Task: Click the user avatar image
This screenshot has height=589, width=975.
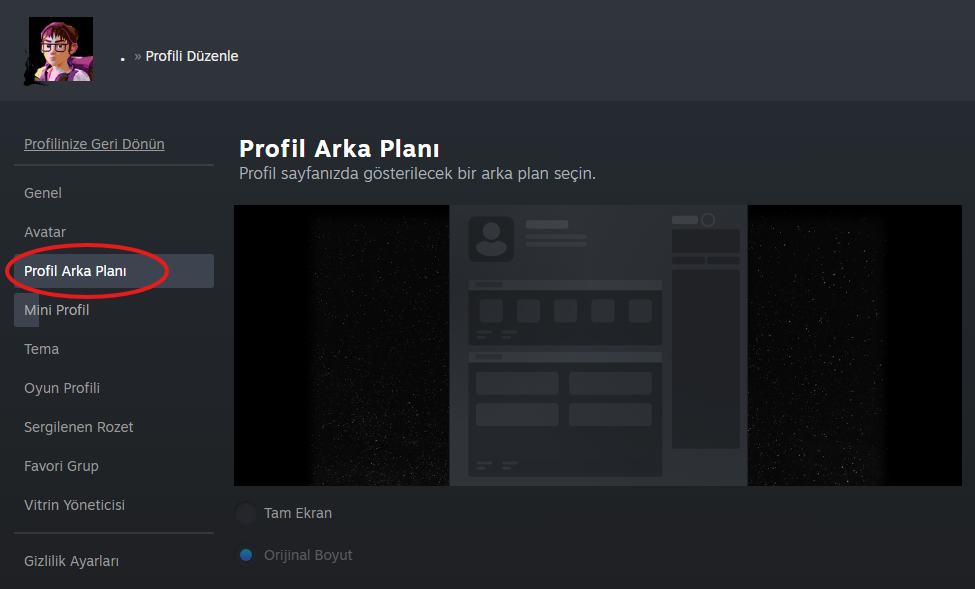Action: (61, 50)
